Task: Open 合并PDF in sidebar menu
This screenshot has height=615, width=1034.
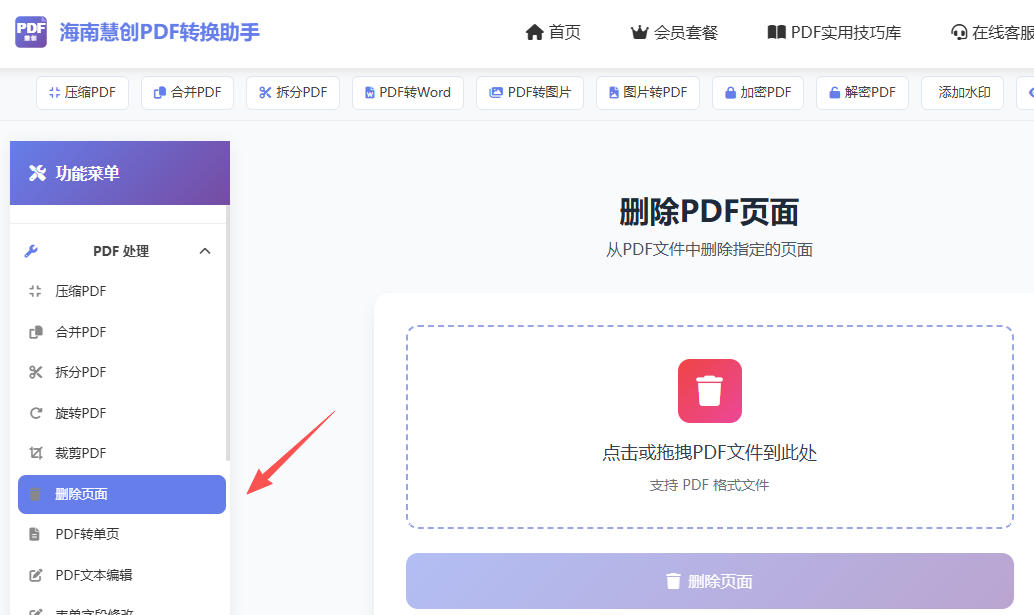Action: point(122,332)
